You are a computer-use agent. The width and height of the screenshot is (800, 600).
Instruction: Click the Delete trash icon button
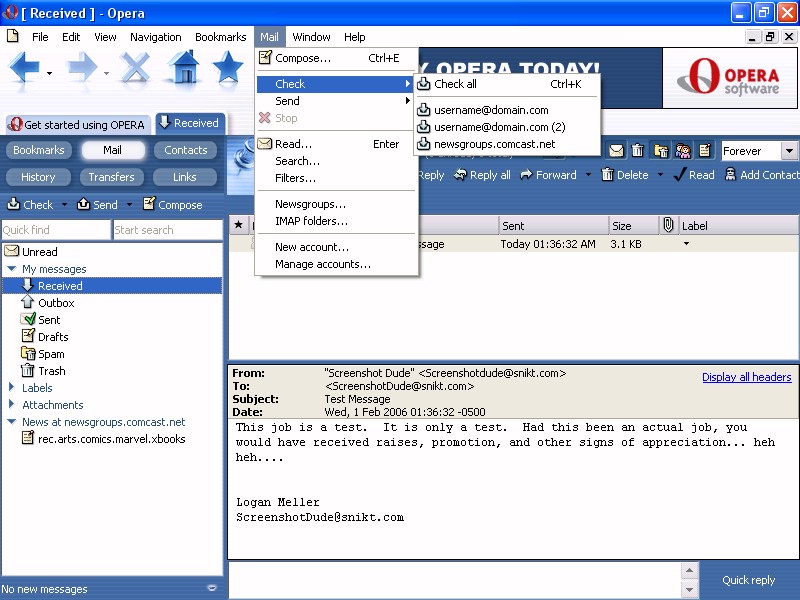[624, 175]
